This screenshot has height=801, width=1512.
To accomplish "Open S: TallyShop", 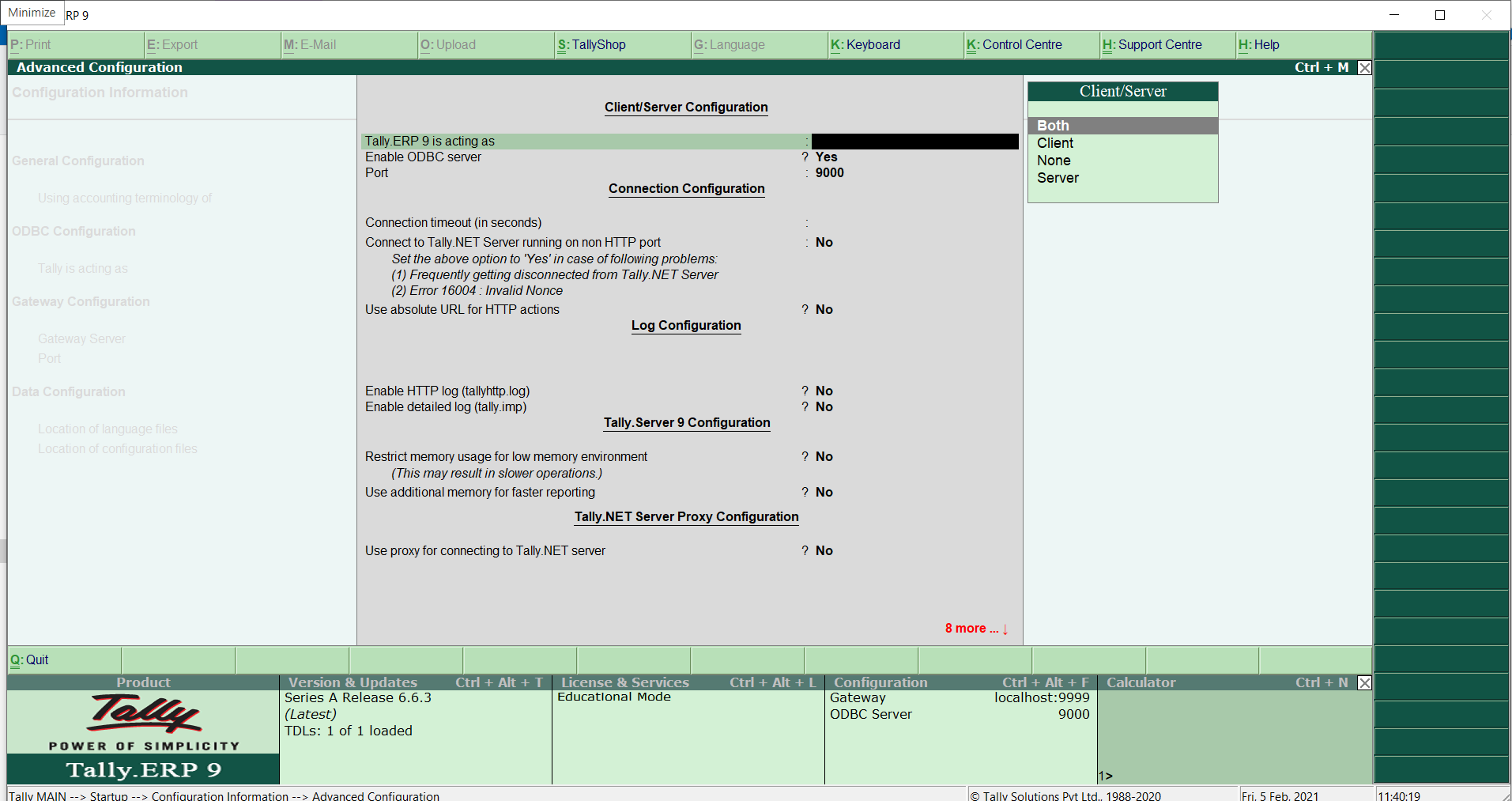I will (622, 45).
